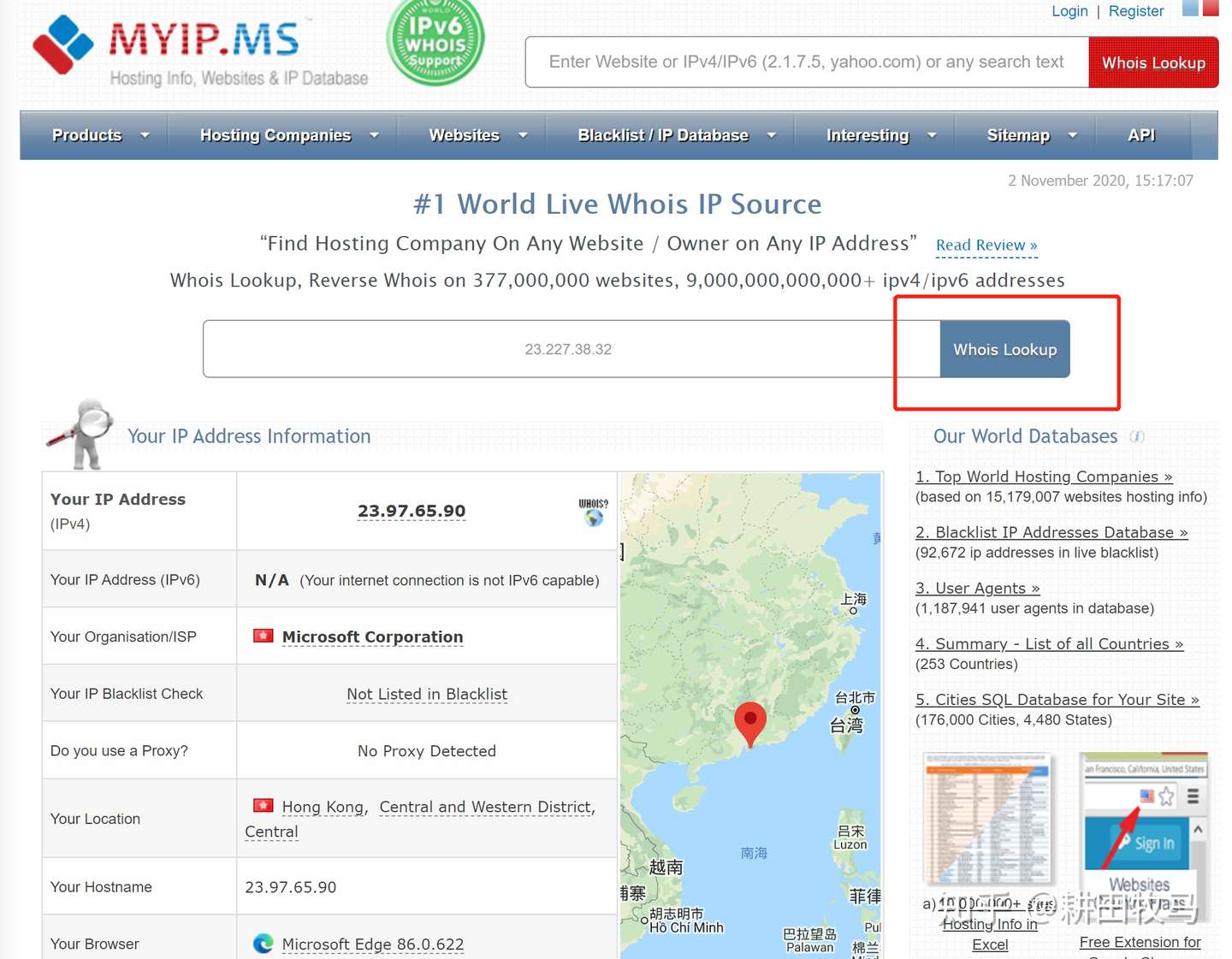
Task: Click the blue Whois Lookup button
Action: [x=1005, y=349]
